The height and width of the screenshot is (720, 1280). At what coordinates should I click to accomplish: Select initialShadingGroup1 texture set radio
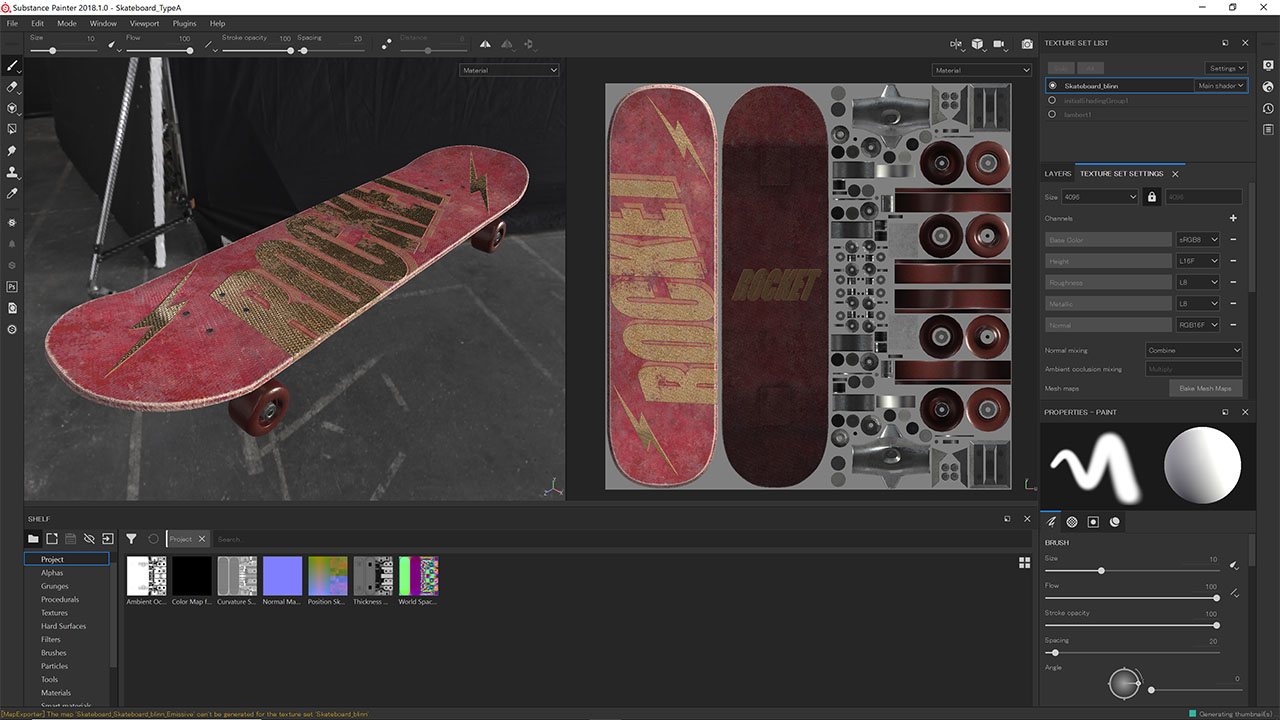tap(1052, 100)
